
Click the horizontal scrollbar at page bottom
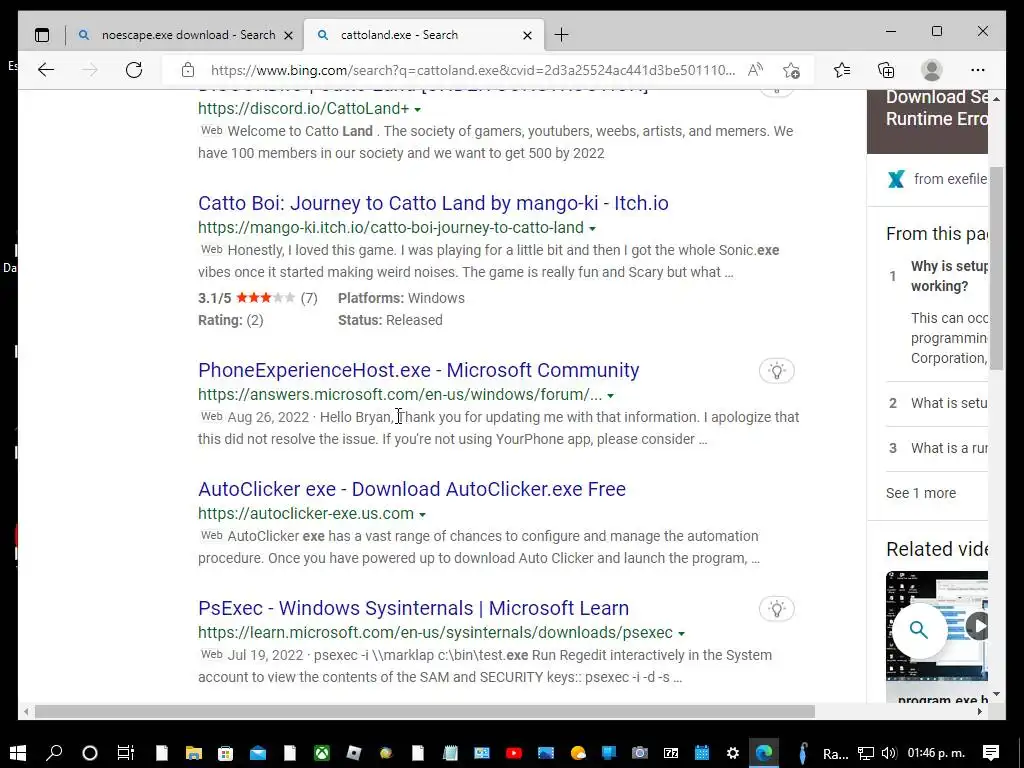click(424, 711)
